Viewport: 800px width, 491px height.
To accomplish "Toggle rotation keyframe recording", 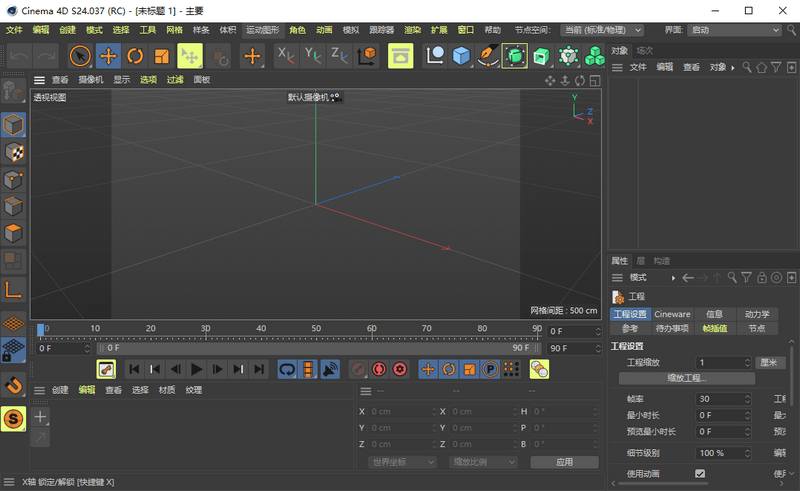I will 449,369.
